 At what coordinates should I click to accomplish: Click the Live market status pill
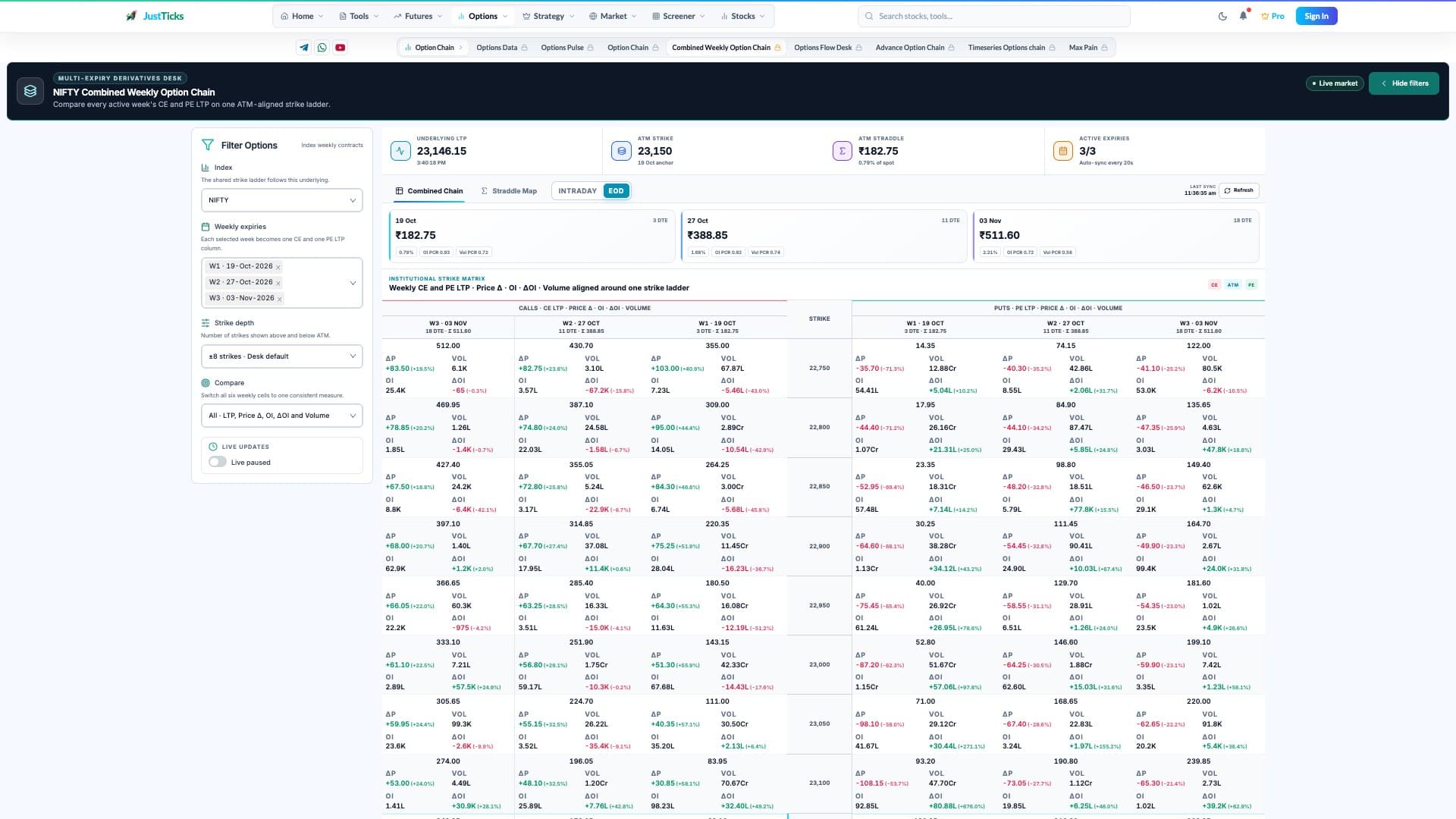(x=1335, y=83)
